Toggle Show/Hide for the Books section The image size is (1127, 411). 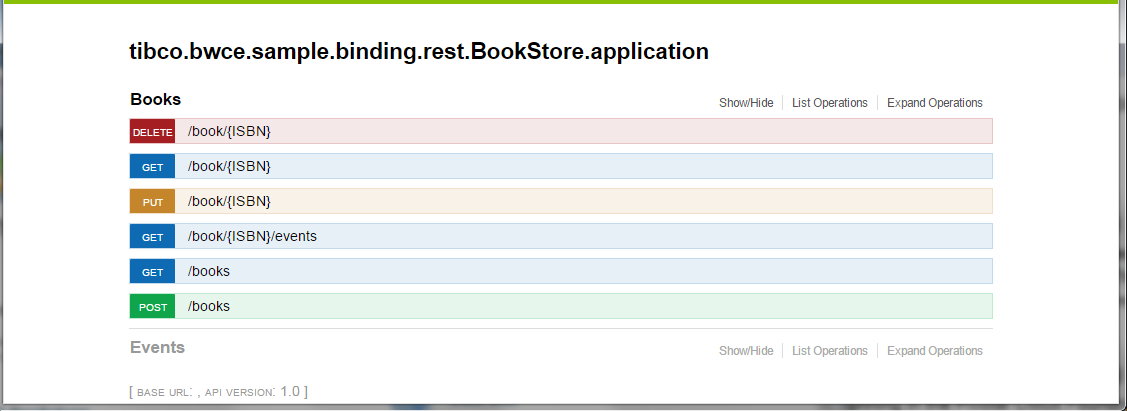coord(746,103)
